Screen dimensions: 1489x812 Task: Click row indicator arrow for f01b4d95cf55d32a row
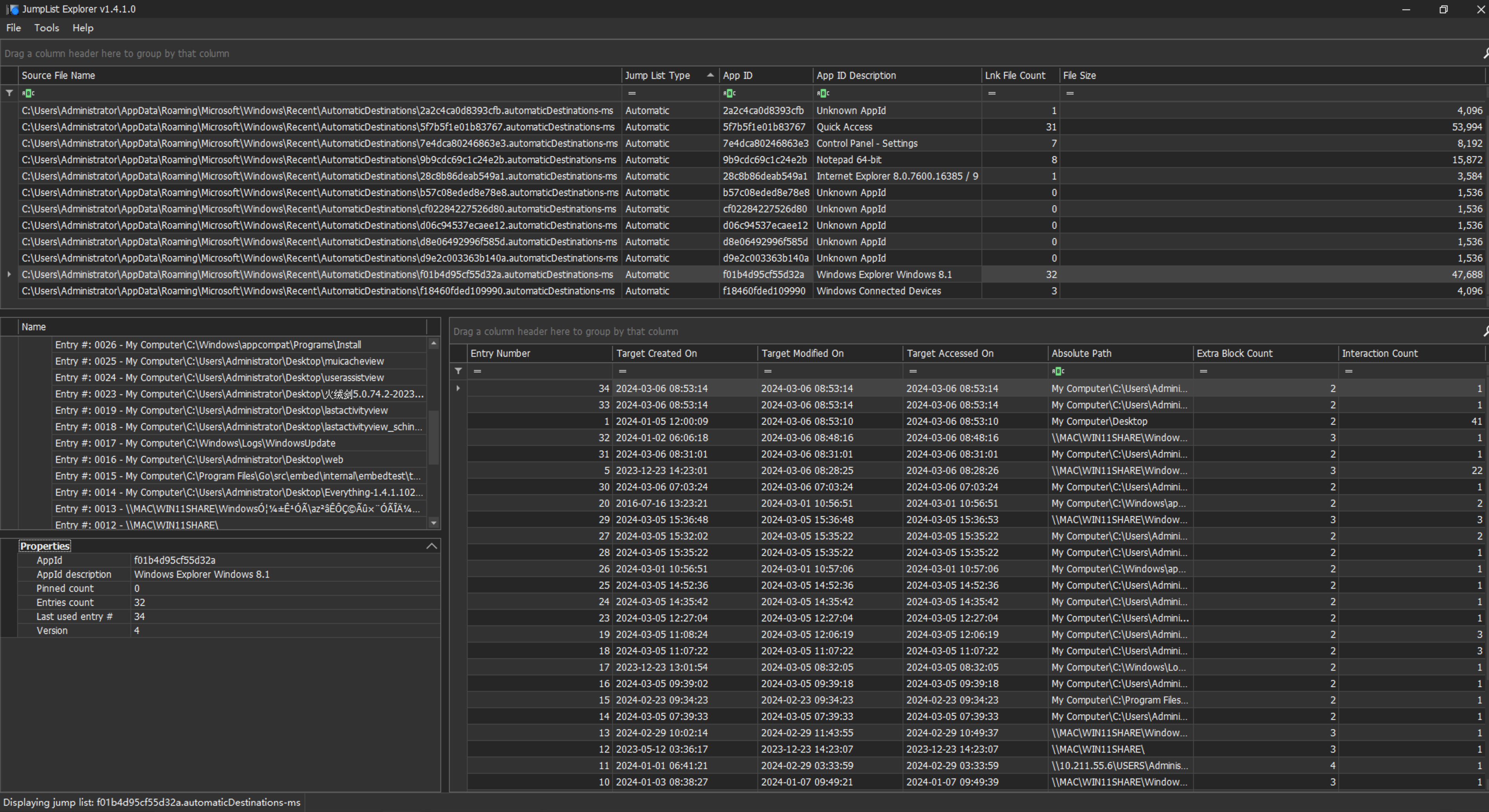(9, 274)
